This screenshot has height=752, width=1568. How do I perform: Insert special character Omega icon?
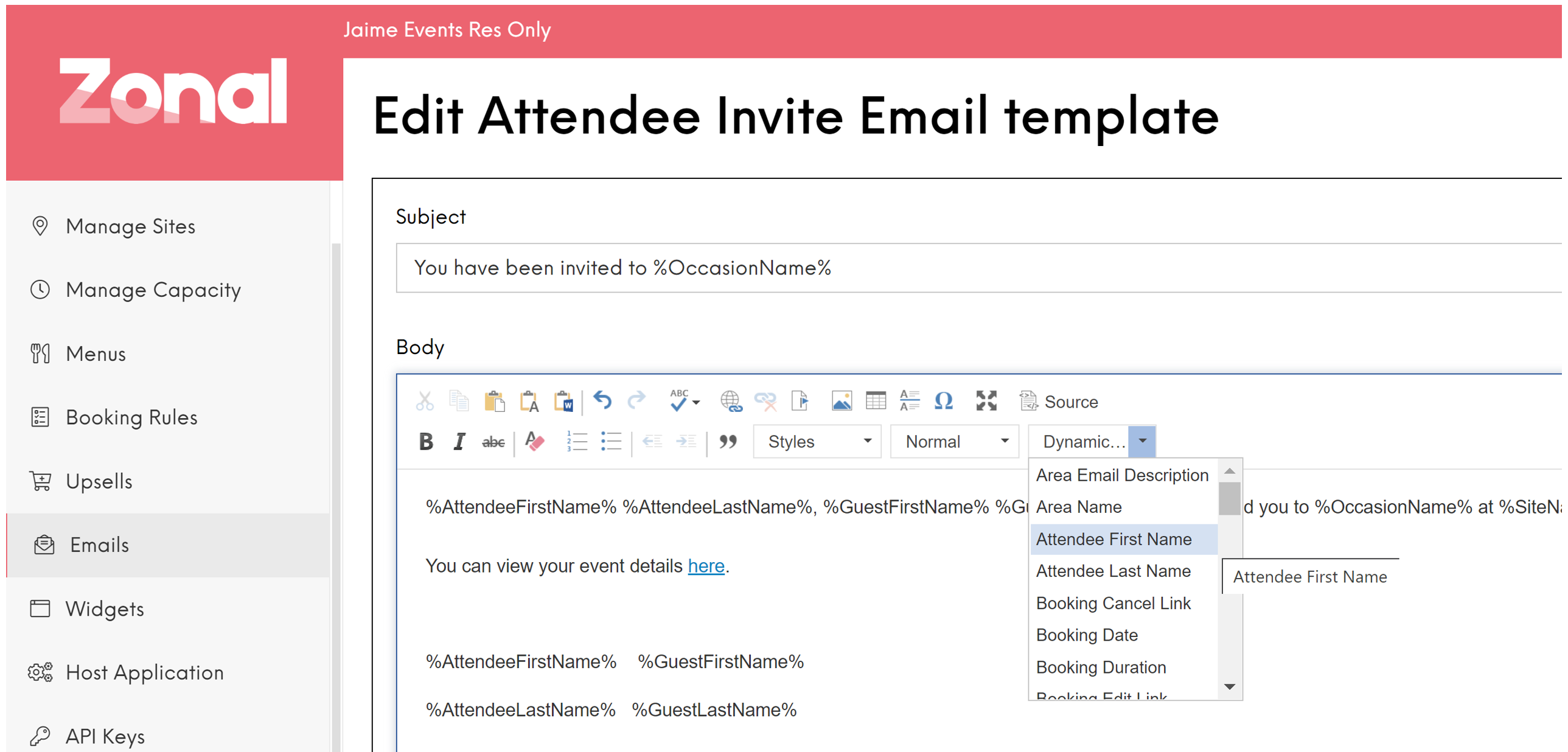944,402
